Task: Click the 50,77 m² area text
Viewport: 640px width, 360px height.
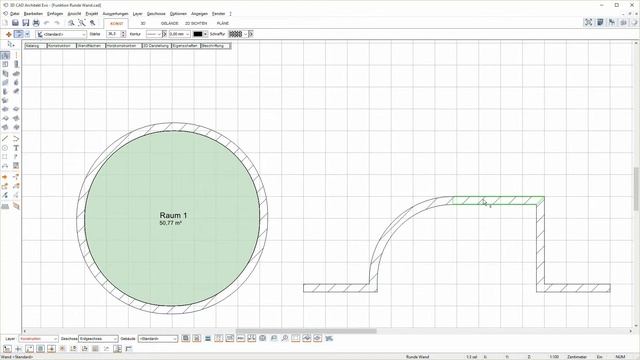Action: [171, 223]
